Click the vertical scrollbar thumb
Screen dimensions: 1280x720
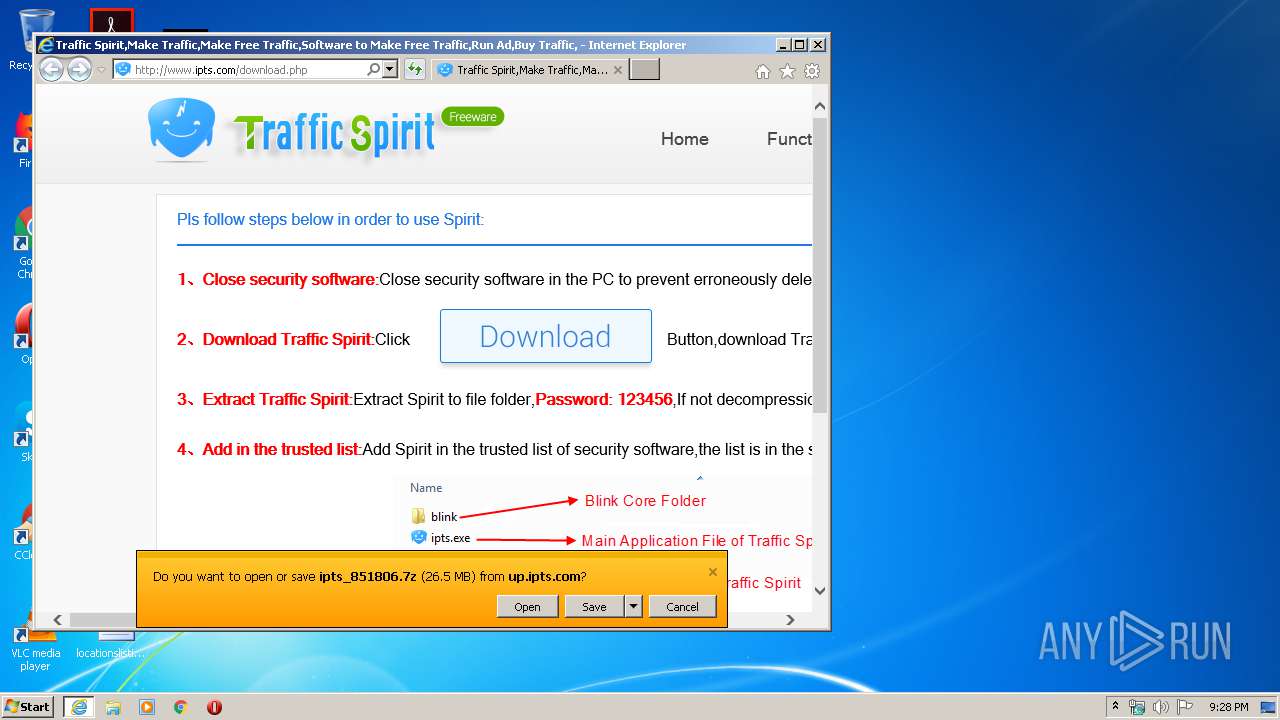pyautogui.click(x=820, y=265)
